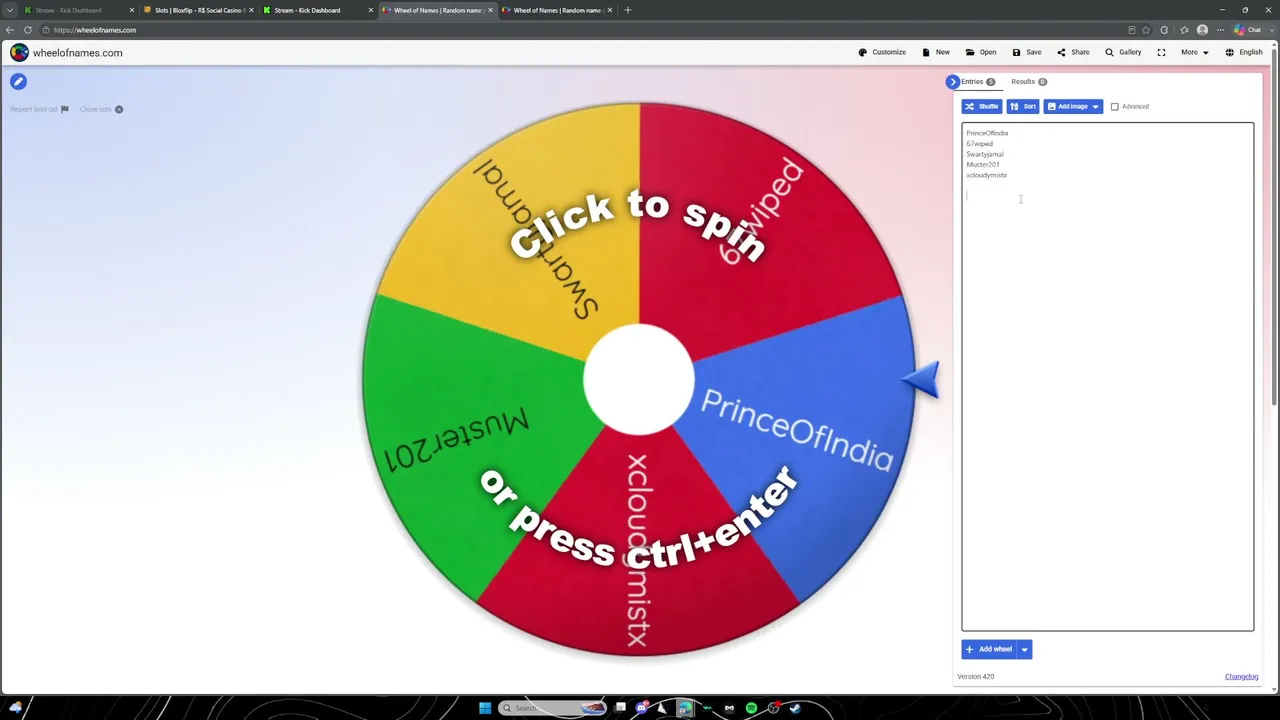The height and width of the screenshot is (720, 1280).
Task: Reload the page
Action: click(28, 30)
